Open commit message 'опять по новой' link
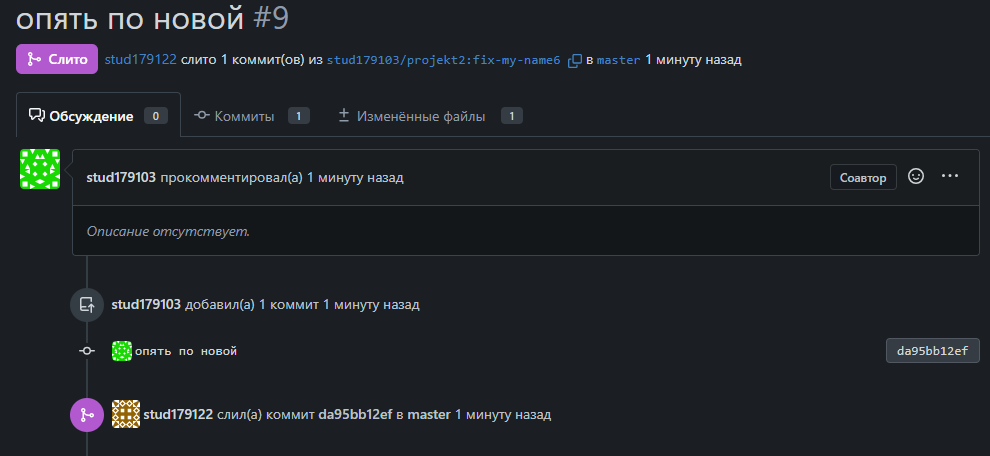The image size is (990, 456). (186, 351)
